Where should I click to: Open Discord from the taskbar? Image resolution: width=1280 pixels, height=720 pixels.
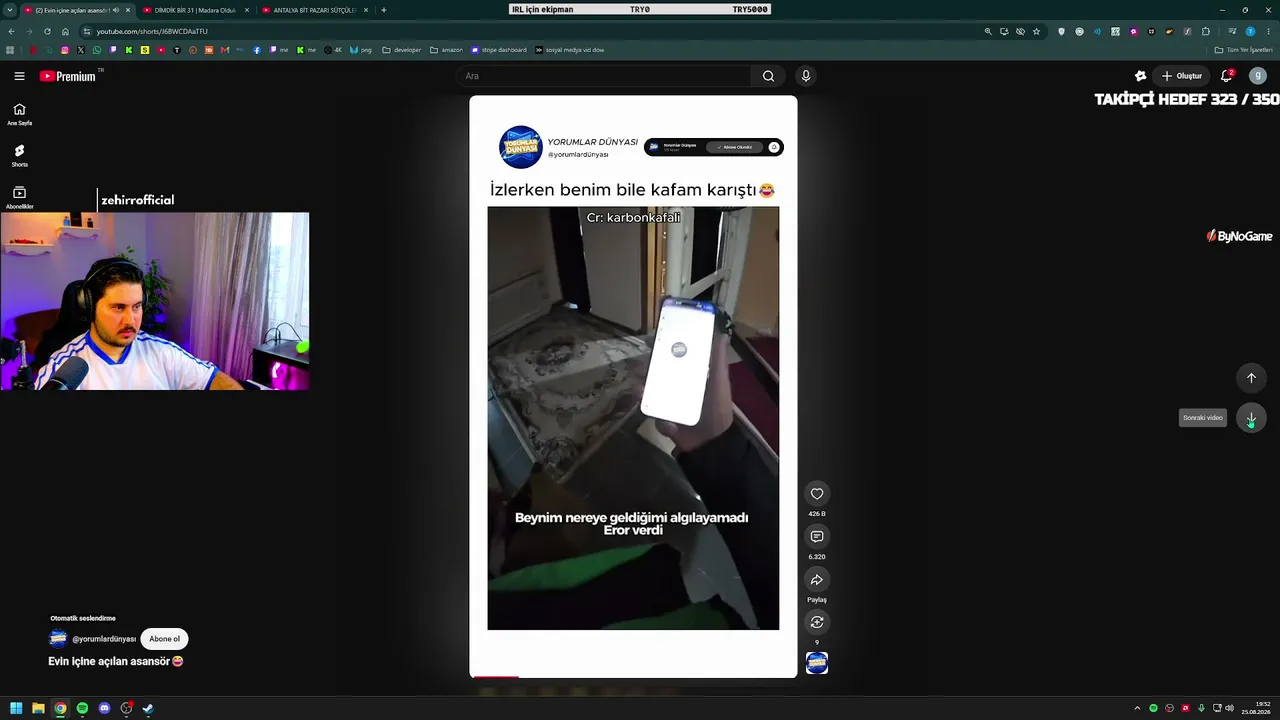[x=104, y=709]
